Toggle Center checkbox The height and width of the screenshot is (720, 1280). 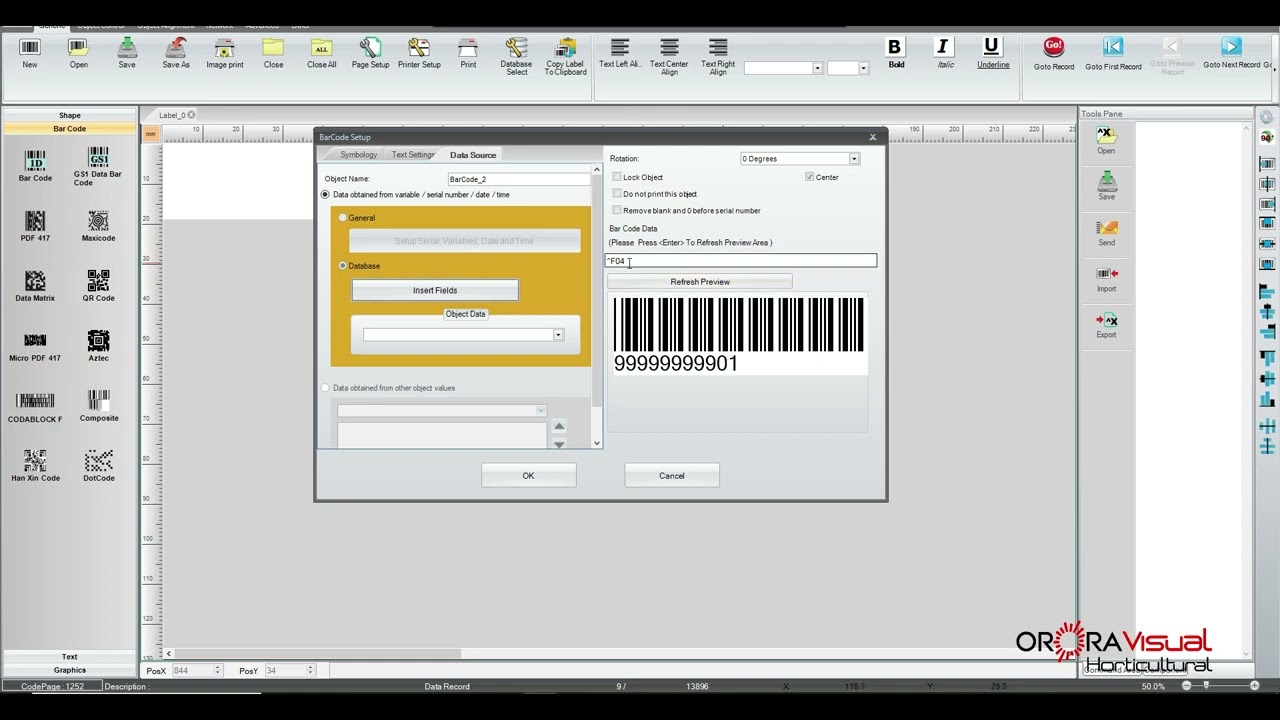[x=809, y=177]
